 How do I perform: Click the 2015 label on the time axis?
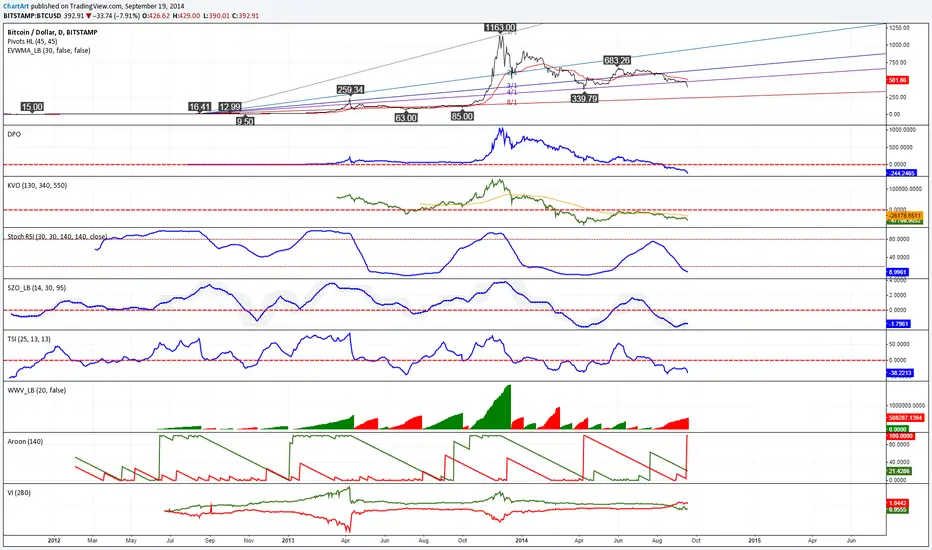pyautogui.click(x=754, y=540)
